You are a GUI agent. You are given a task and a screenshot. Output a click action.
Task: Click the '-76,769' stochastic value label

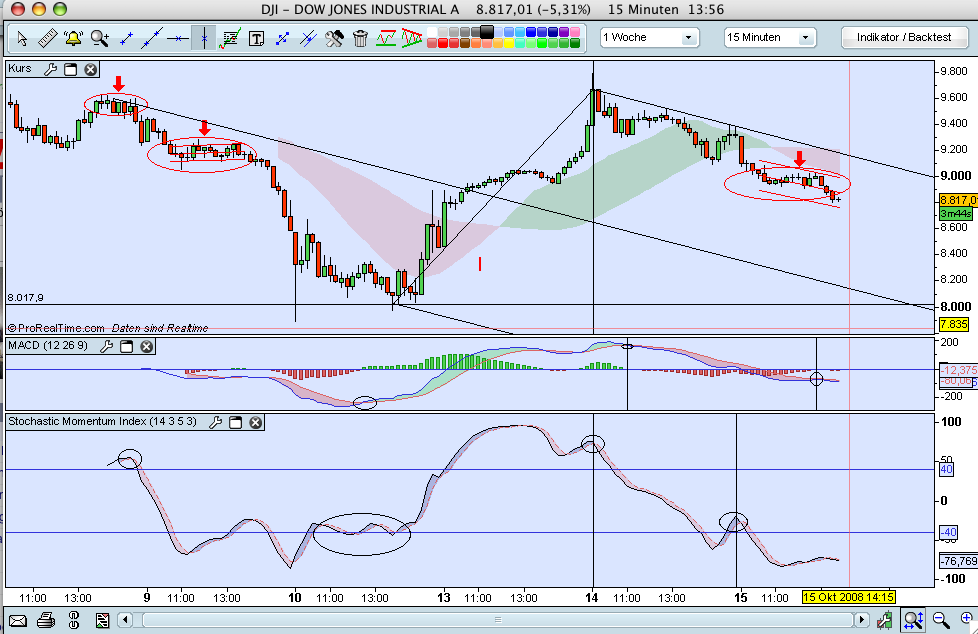959,561
